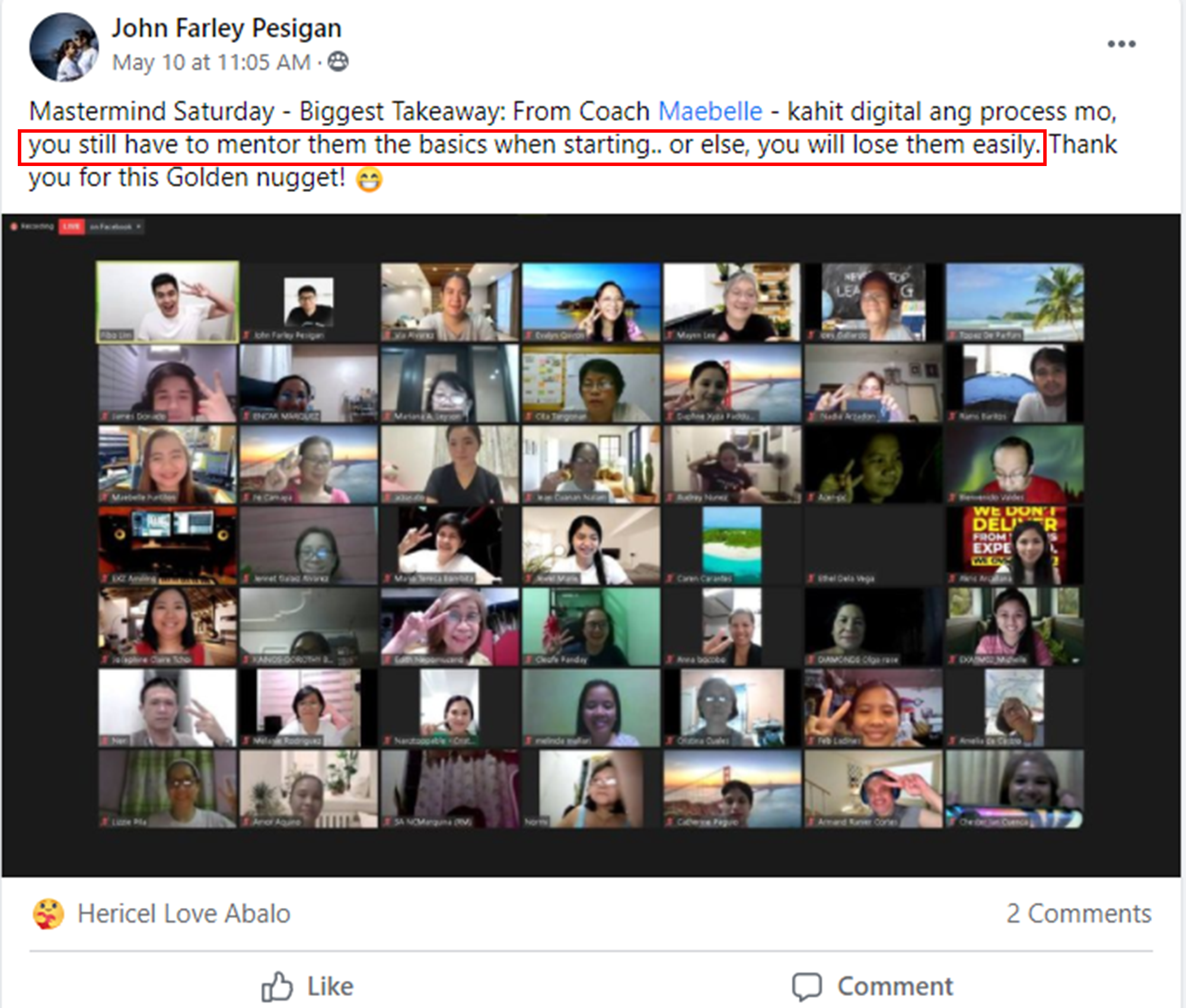Click the thumbs-up Like icon
Viewport: 1186px width, 1008px height.
pyautogui.click(x=277, y=987)
